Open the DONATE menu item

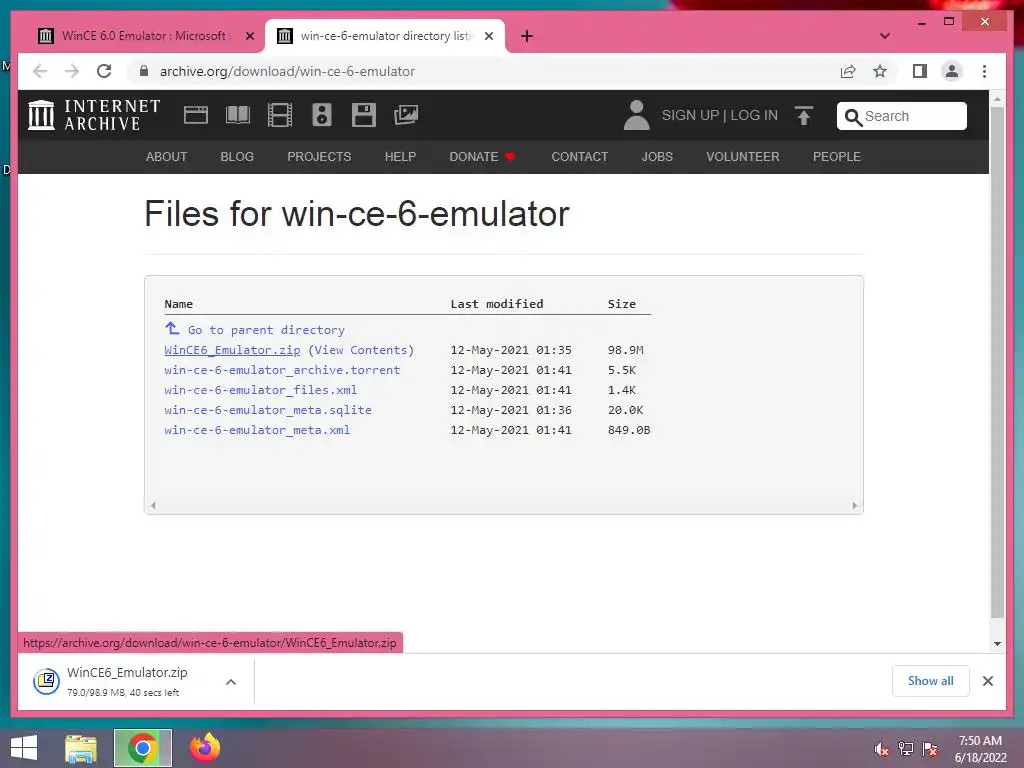(x=482, y=157)
